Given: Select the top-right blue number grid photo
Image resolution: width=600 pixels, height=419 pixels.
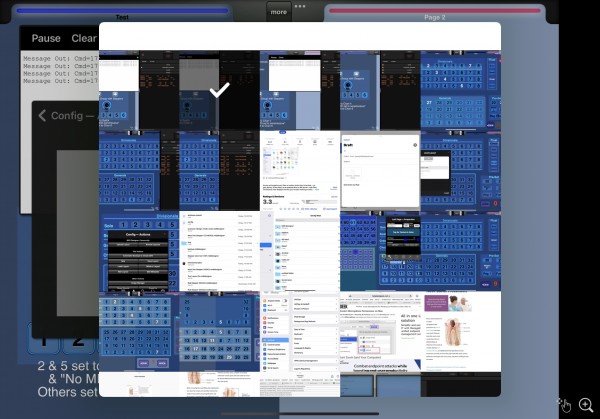Looking at the screenshot, I should (x=461, y=90).
